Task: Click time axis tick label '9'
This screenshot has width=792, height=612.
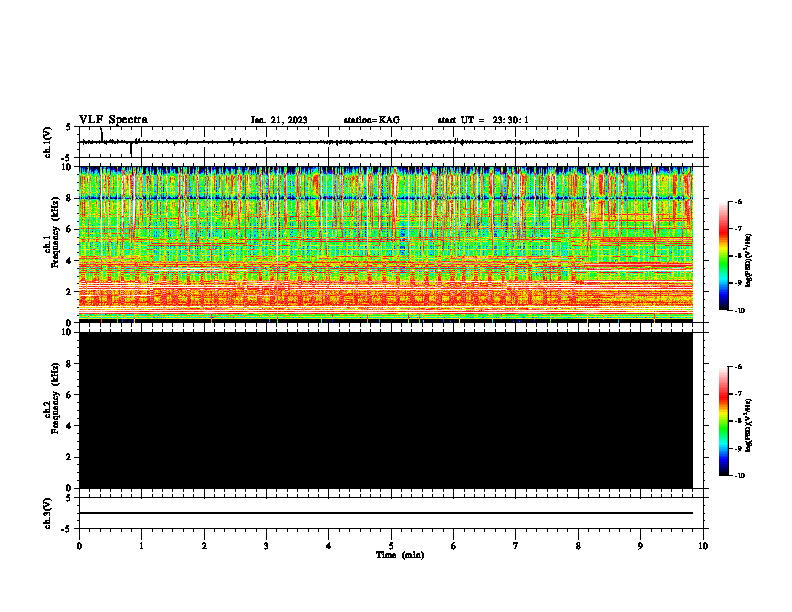Action: point(640,546)
